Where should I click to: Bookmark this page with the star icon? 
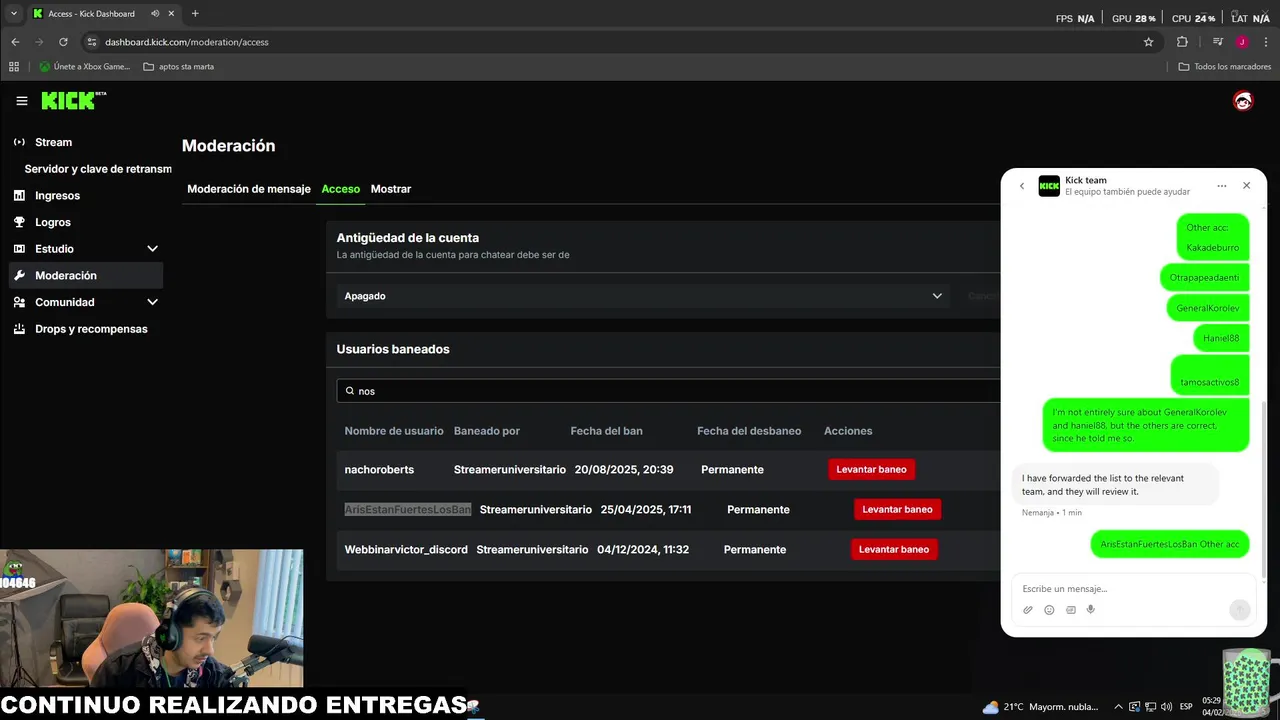(1148, 42)
